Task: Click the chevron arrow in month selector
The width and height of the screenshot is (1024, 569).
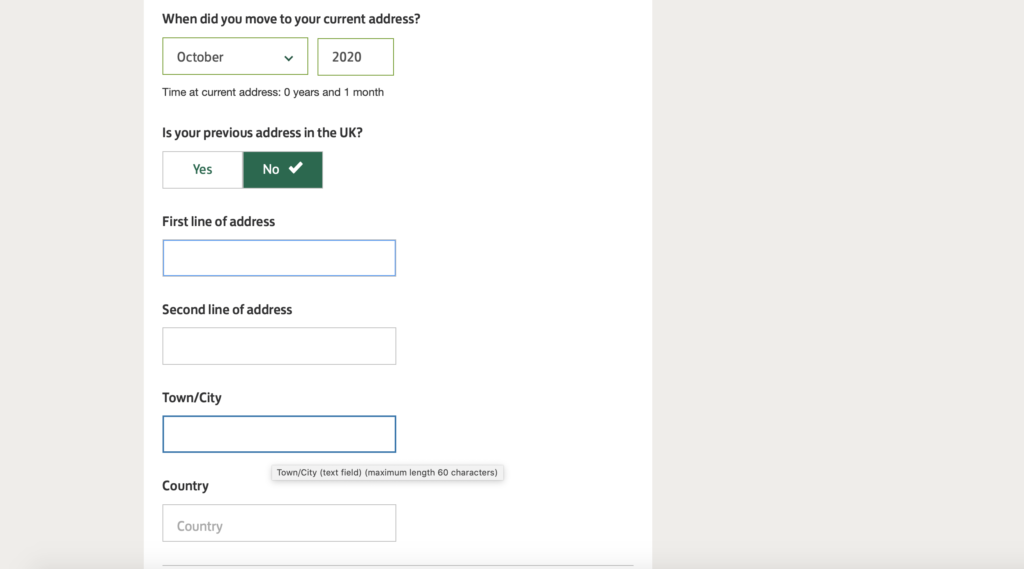Action: (x=288, y=58)
